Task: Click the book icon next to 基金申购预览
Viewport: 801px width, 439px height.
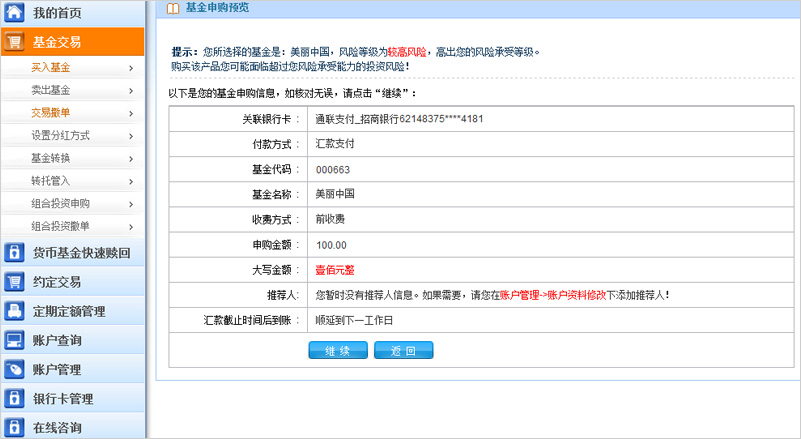Action: 173,8
